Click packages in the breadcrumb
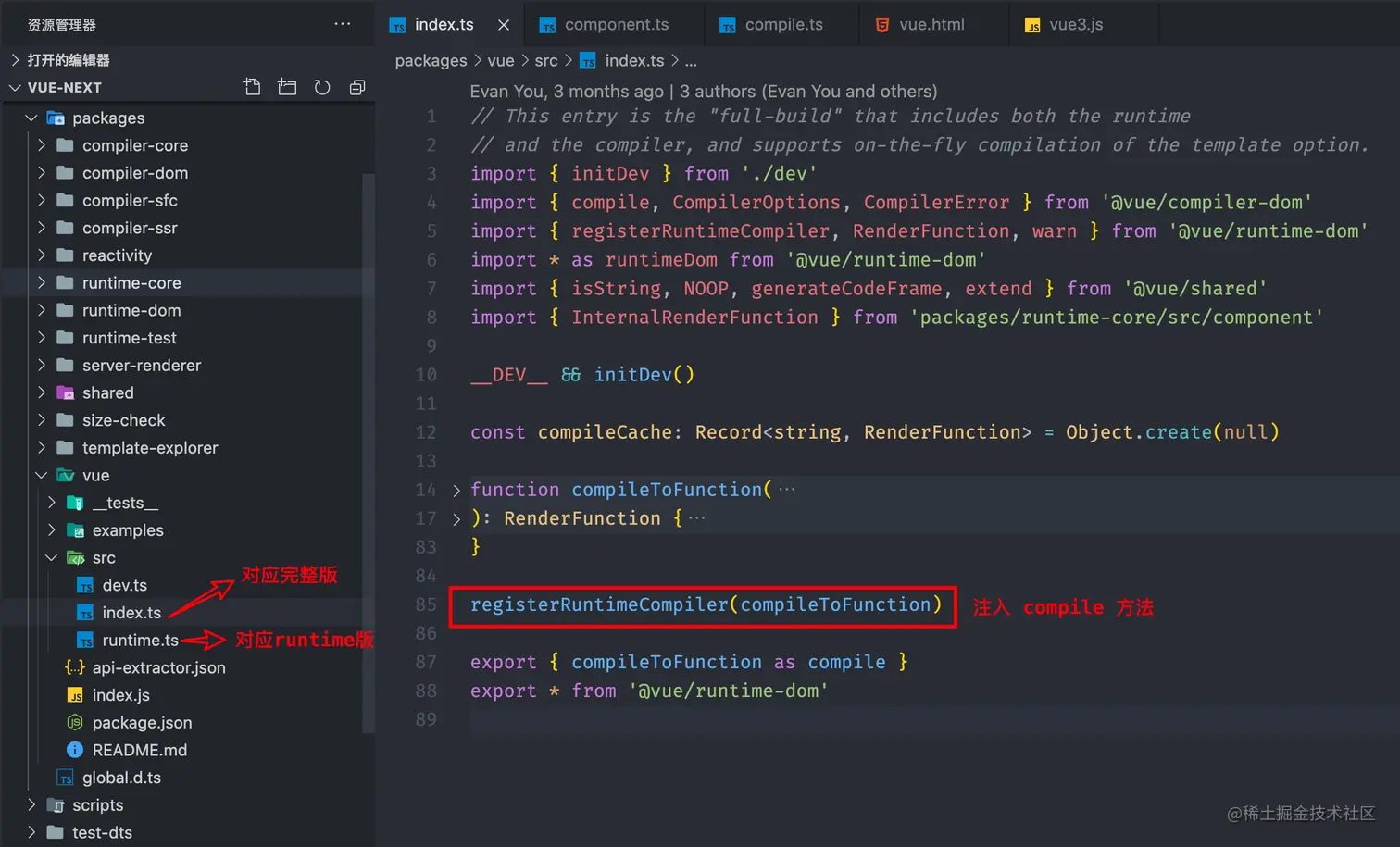Image resolution: width=1400 pixels, height=847 pixels. 431,60
